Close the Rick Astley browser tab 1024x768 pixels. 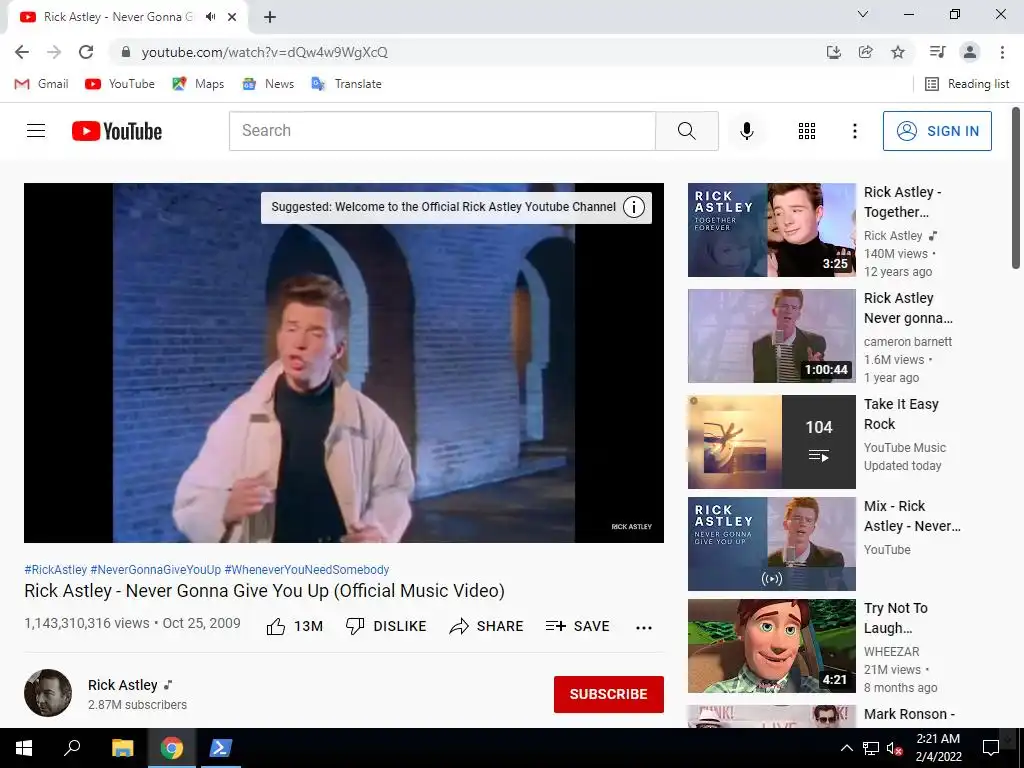click(x=232, y=17)
